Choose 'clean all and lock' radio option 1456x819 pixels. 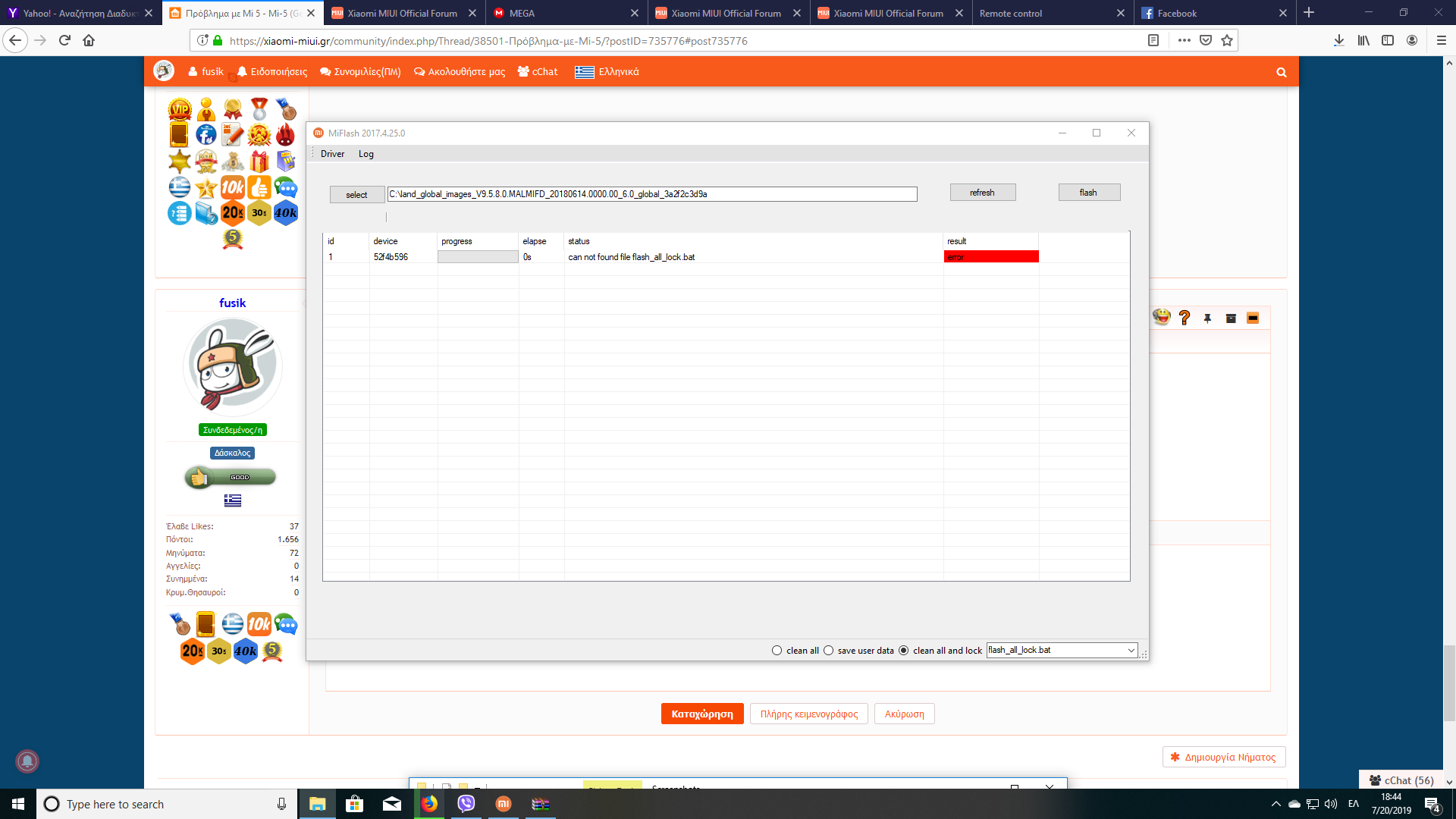coord(903,651)
